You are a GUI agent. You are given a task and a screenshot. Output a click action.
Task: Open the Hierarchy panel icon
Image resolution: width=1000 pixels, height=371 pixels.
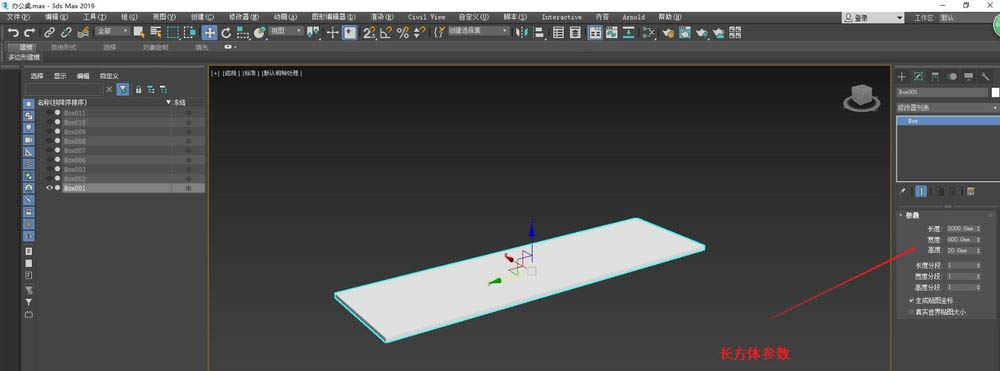pyautogui.click(x=935, y=76)
